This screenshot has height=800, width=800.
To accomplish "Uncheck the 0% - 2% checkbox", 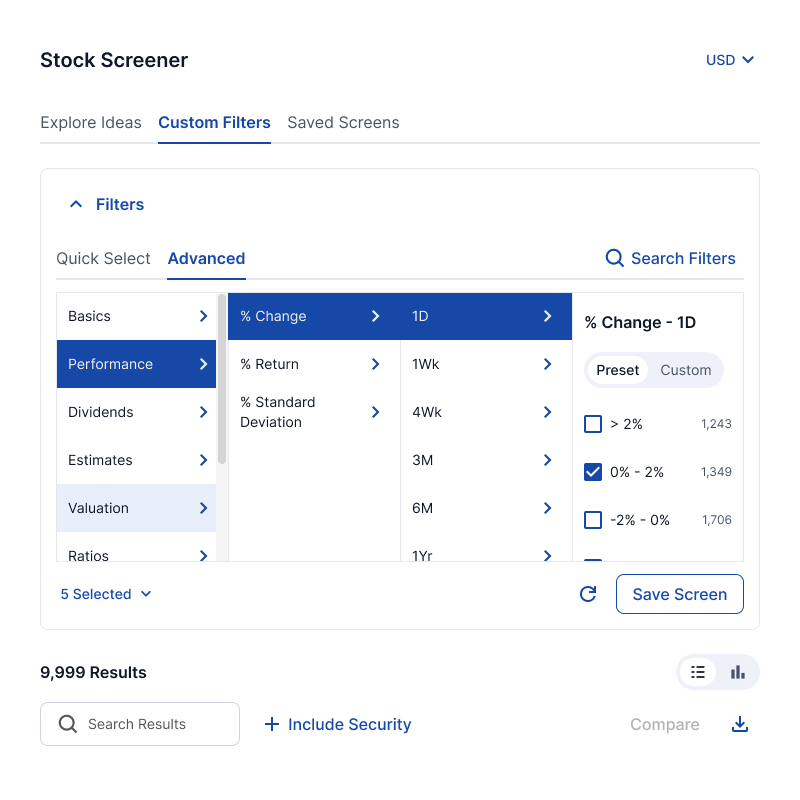I will coord(593,472).
